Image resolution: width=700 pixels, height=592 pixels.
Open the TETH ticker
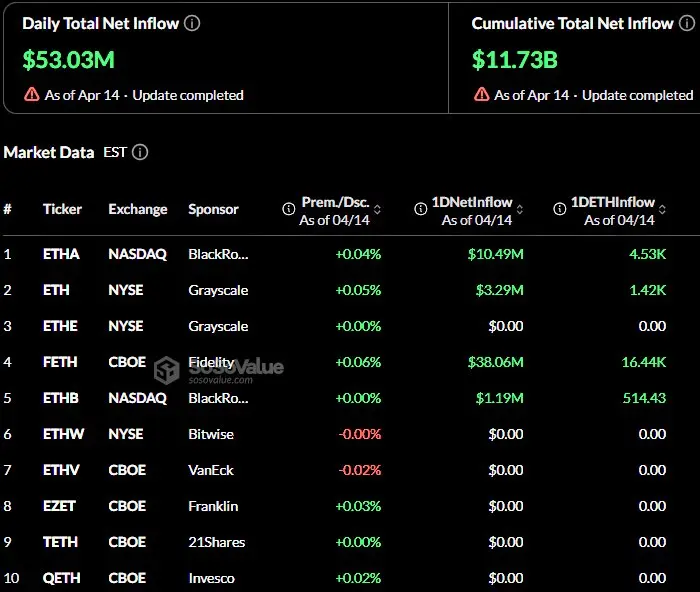[60, 542]
